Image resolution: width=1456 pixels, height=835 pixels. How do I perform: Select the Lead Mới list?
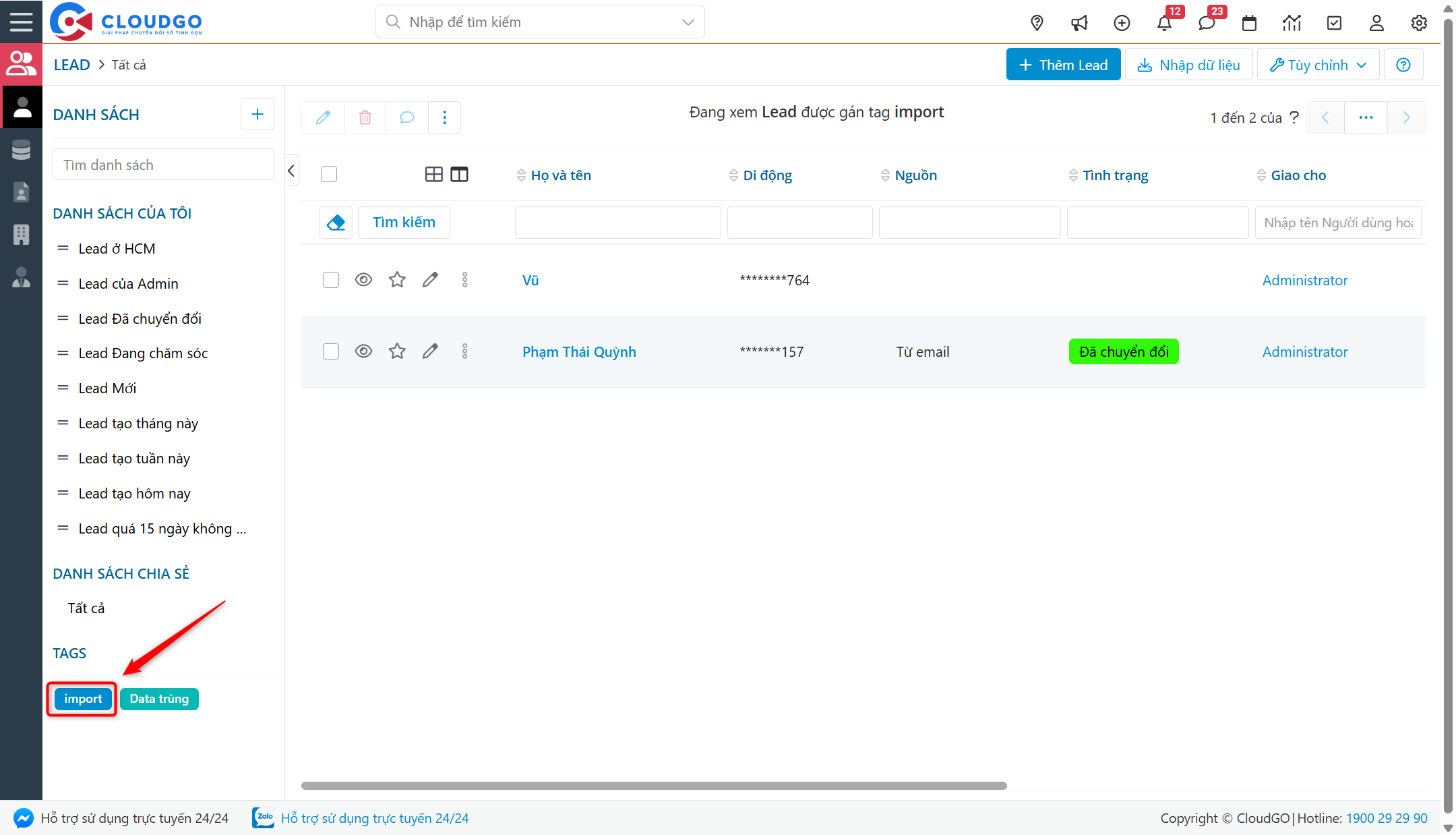click(x=107, y=388)
